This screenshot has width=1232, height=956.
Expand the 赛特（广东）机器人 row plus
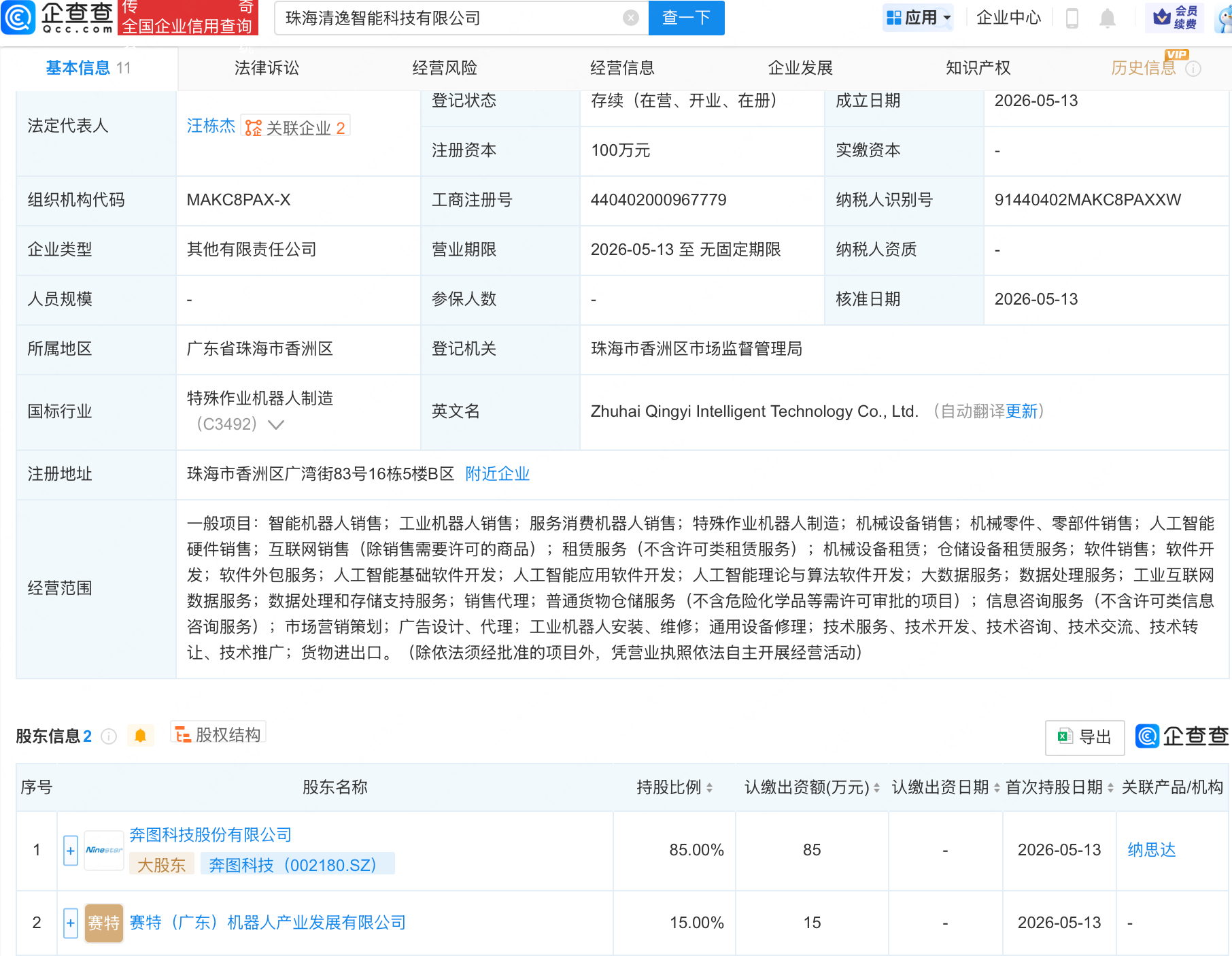[71, 923]
